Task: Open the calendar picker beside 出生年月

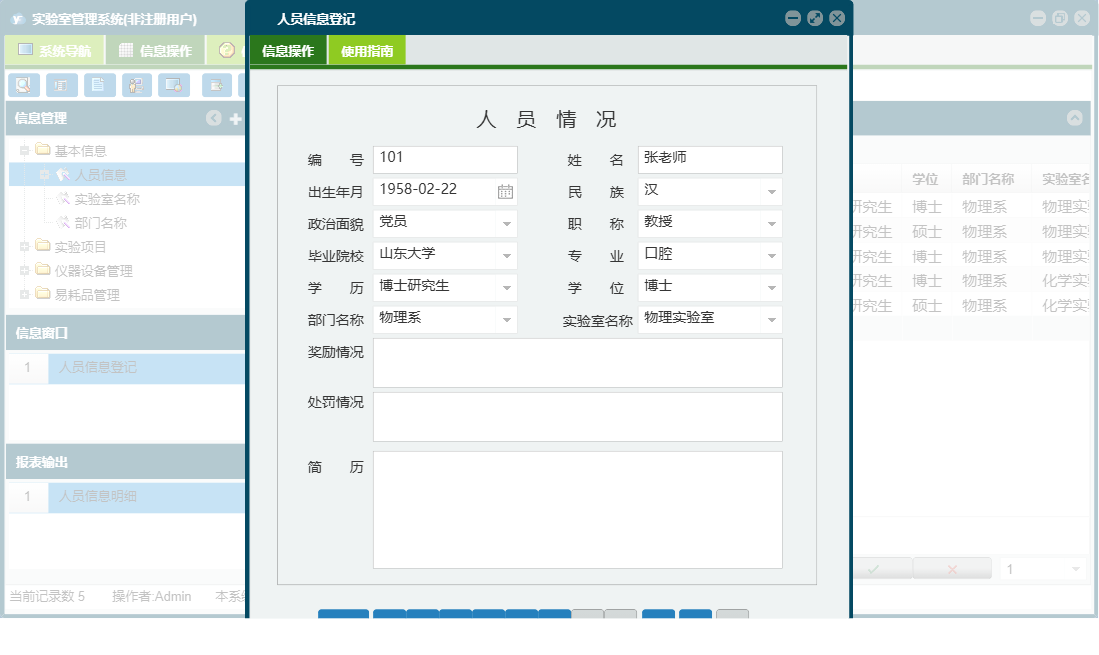Action: coord(507,191)
